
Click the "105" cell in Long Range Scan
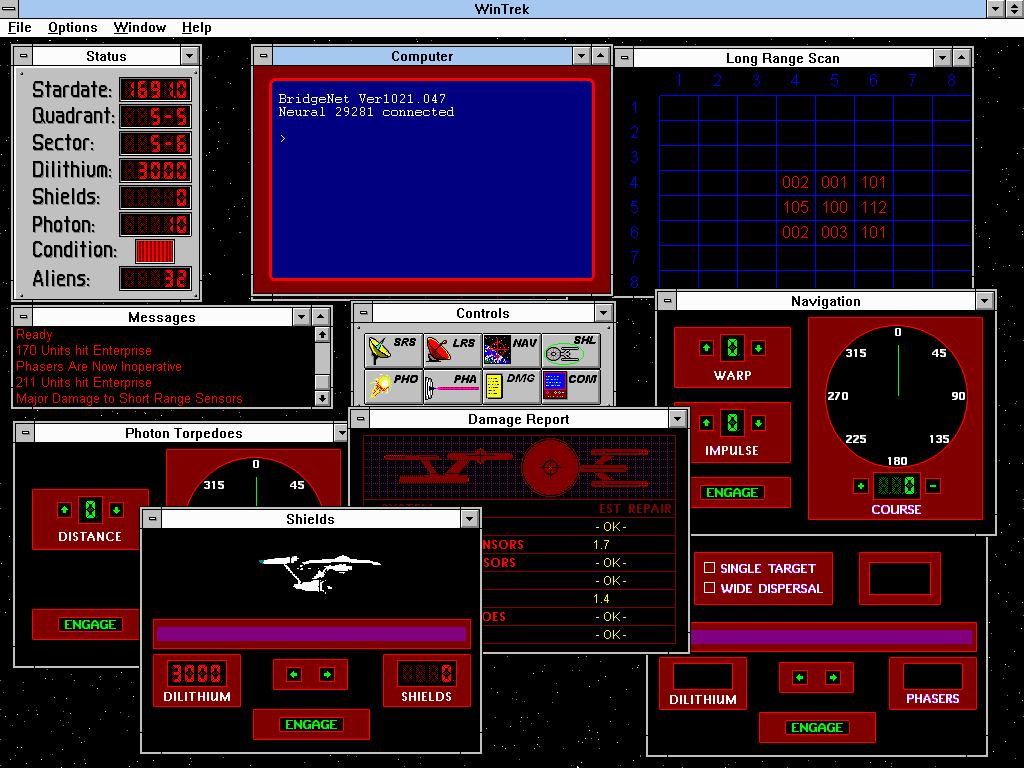point(795,208)
